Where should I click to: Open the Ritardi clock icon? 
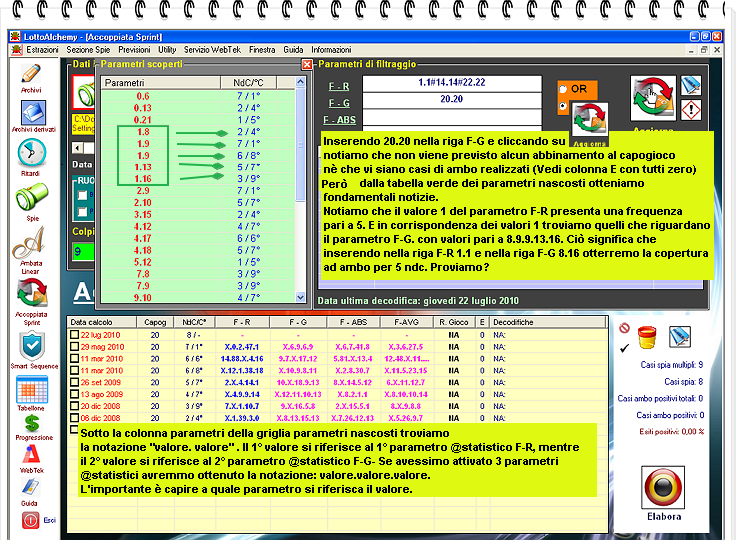31,153
